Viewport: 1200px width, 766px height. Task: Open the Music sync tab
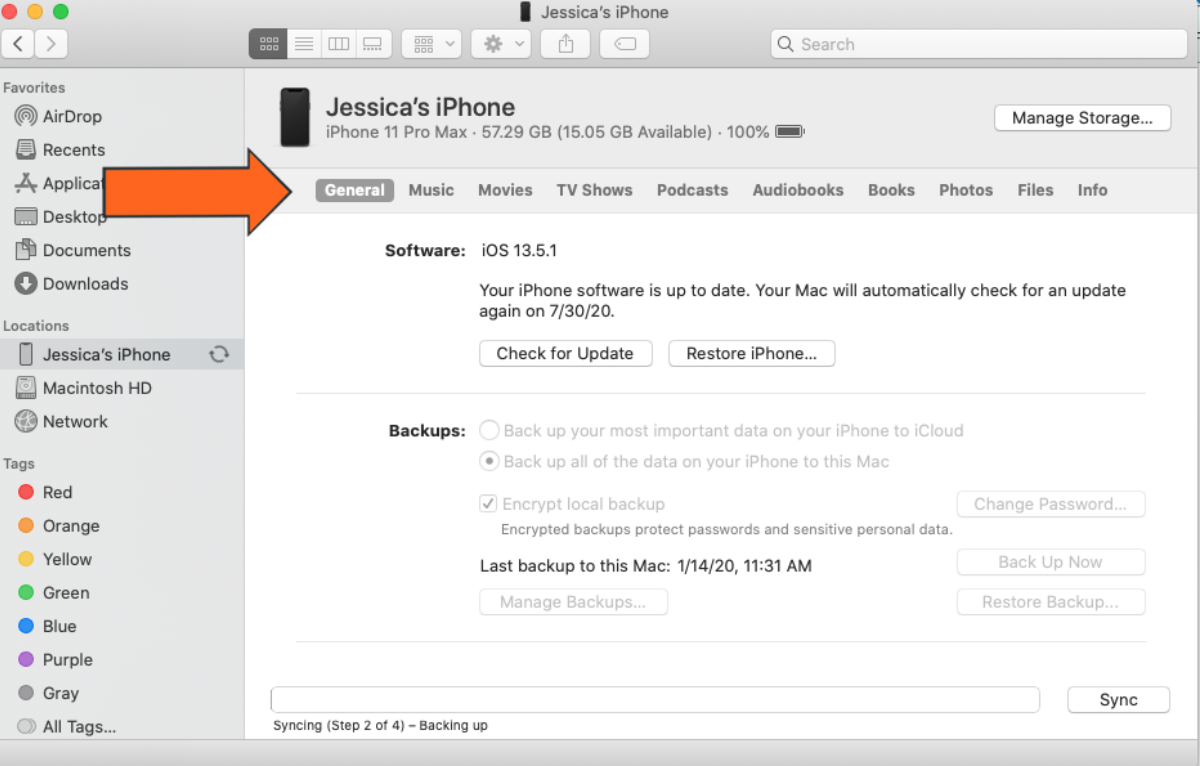pos(431,190)
